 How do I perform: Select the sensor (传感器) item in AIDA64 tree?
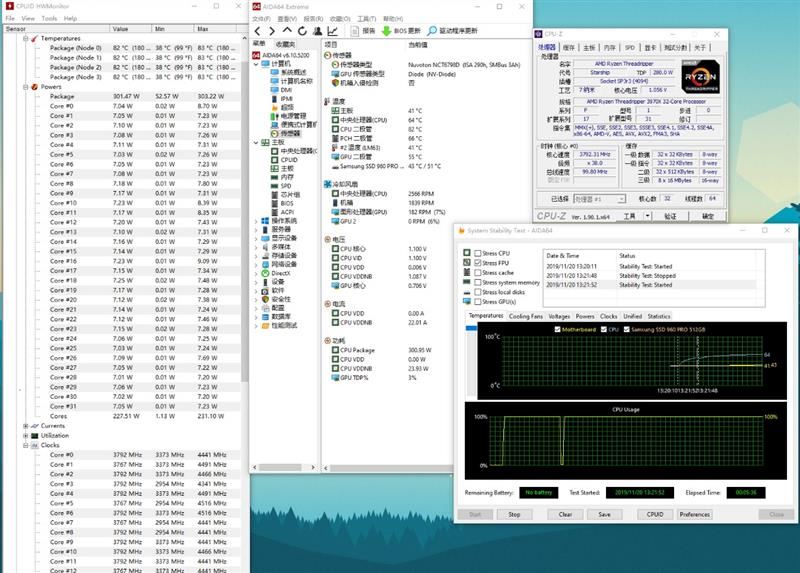(x=286, y=134)
